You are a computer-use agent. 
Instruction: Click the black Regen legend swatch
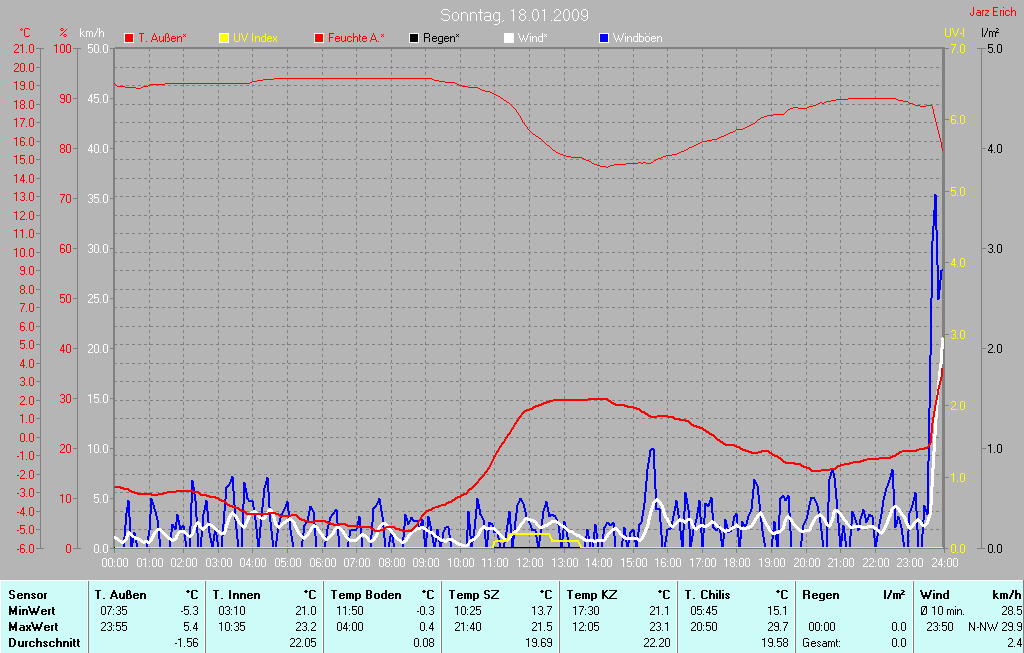point(414,38)
